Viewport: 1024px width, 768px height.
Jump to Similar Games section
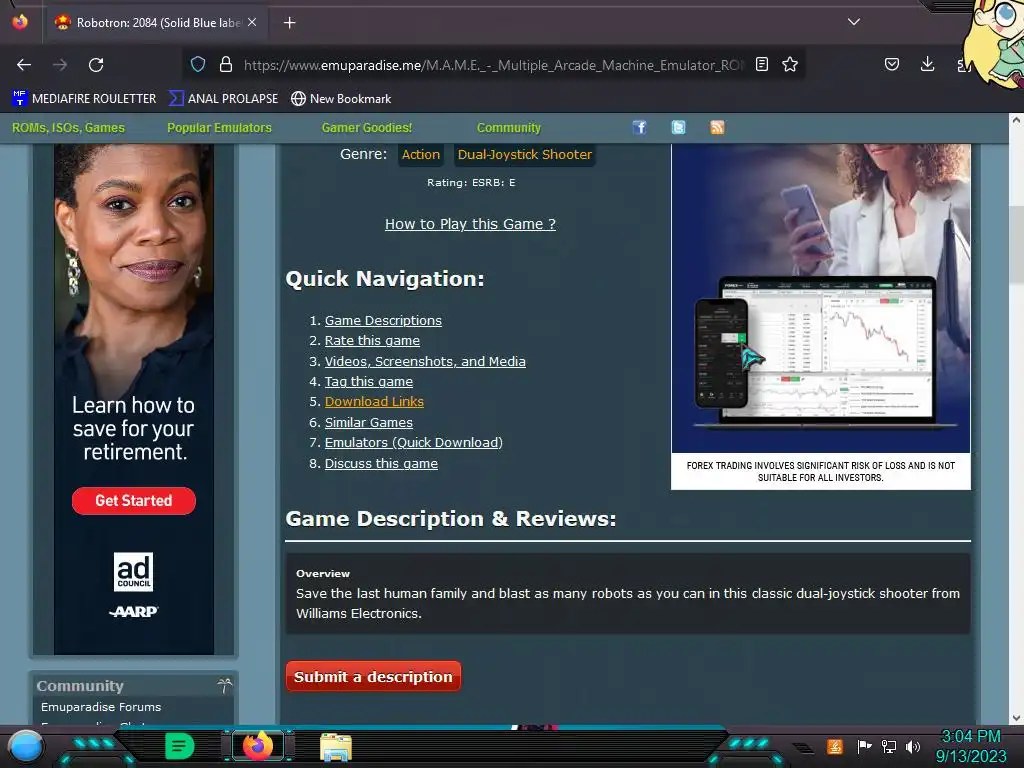[x=369, y=423]
